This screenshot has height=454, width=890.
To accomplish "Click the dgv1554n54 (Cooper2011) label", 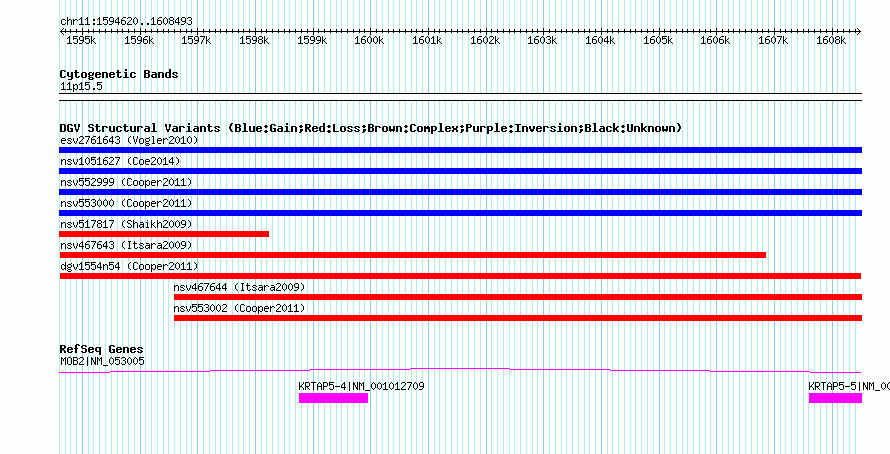I will [x=129, y=266].
